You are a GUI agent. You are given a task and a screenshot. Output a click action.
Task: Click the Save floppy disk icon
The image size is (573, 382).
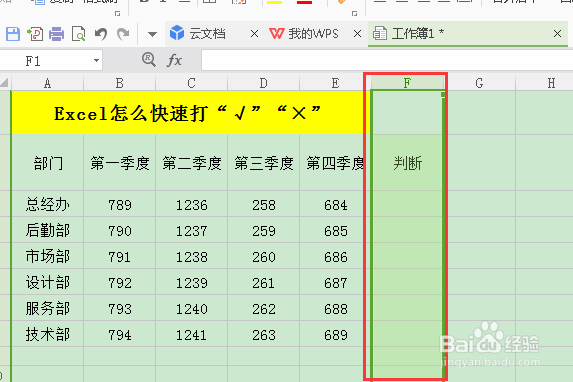[x=13, y=34]
